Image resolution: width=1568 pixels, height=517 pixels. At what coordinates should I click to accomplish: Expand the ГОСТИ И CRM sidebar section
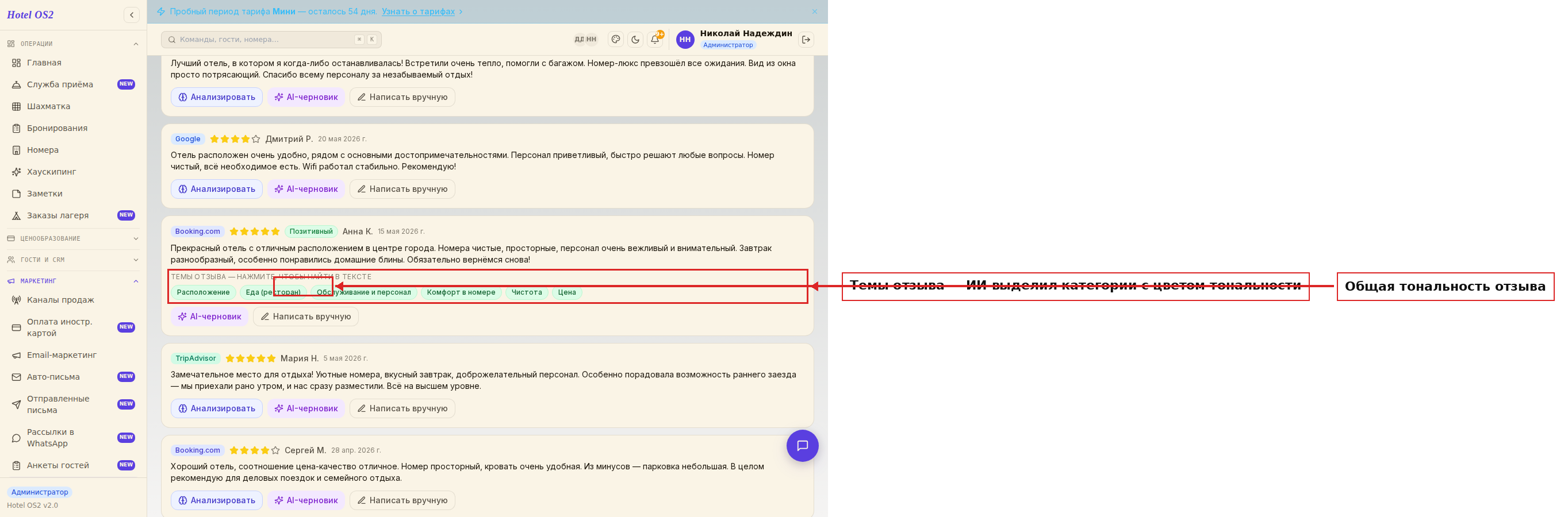[73, 260]
